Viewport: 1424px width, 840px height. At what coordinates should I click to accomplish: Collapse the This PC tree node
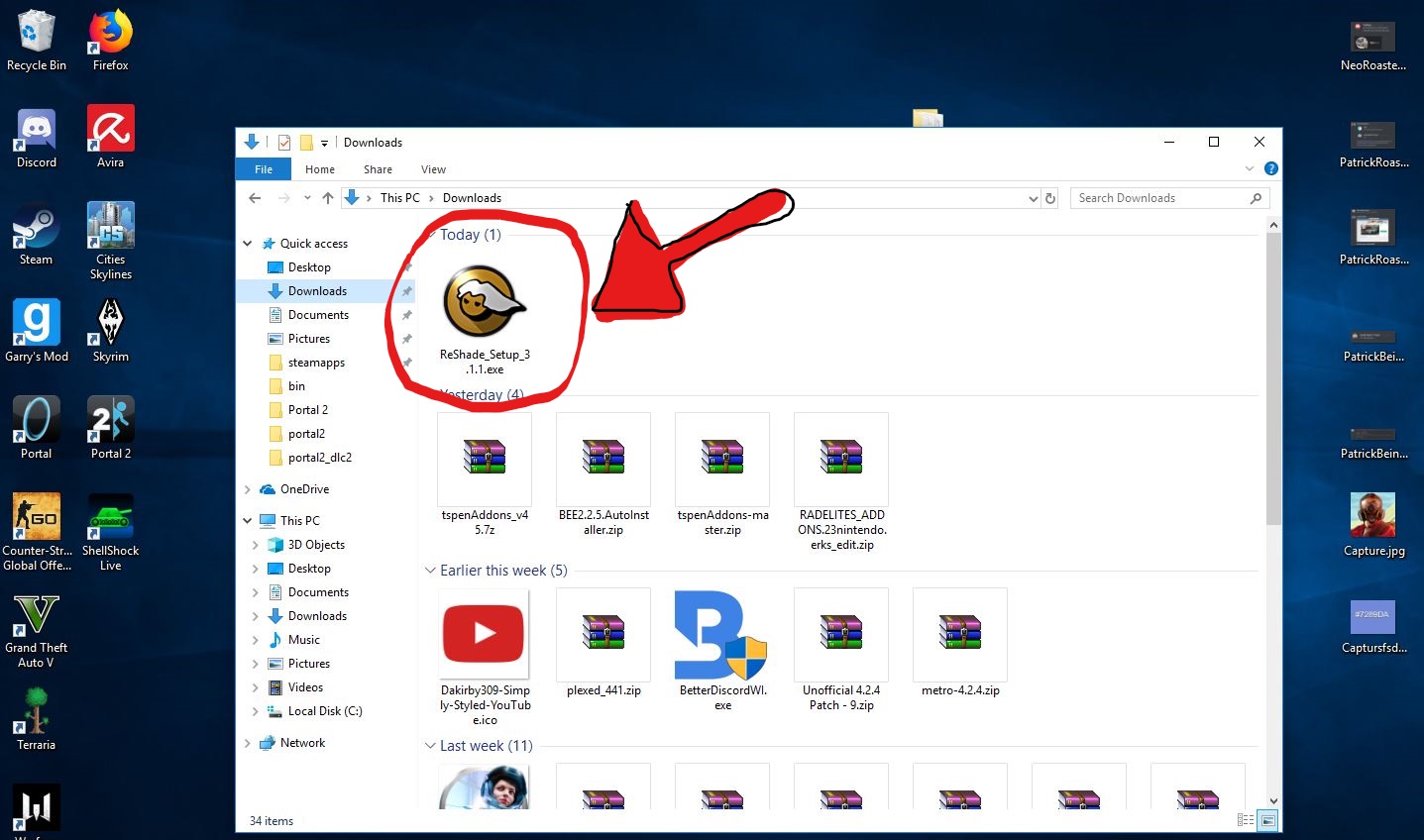pyautogui.click(x=248, y=521)
